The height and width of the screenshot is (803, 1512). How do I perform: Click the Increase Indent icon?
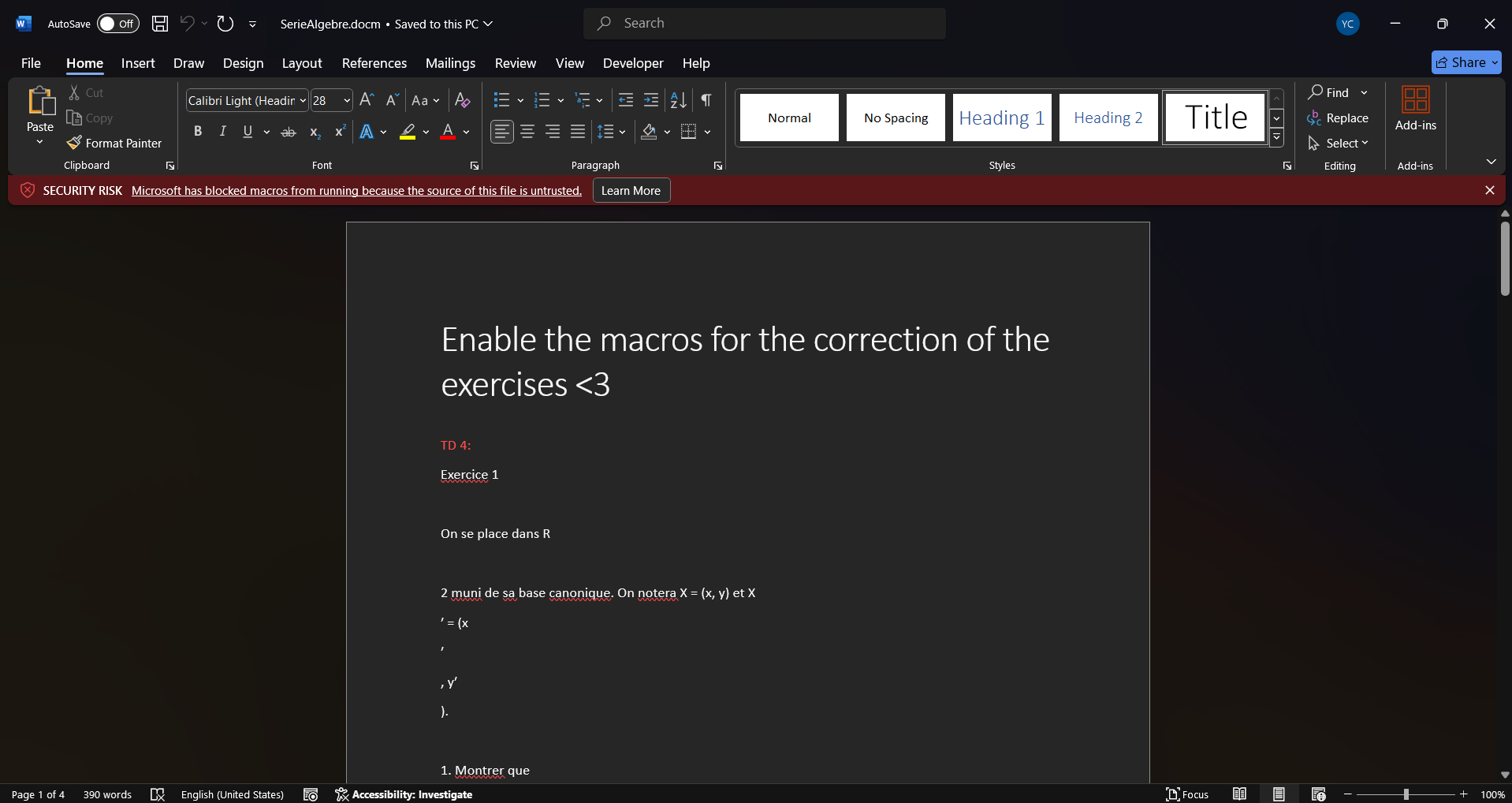651,100
